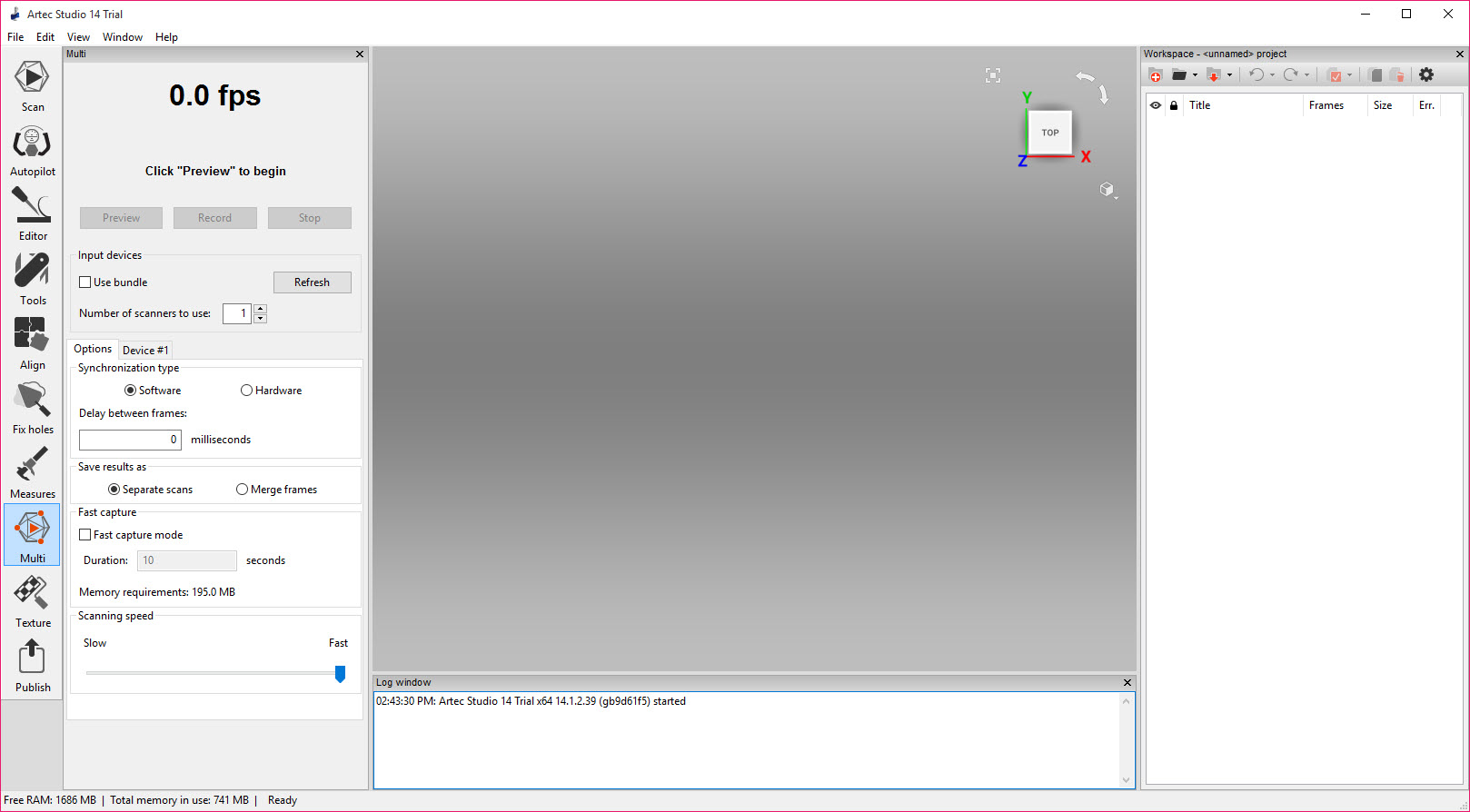Expand the save project dropdown arrow

[x=1229, y=75]
